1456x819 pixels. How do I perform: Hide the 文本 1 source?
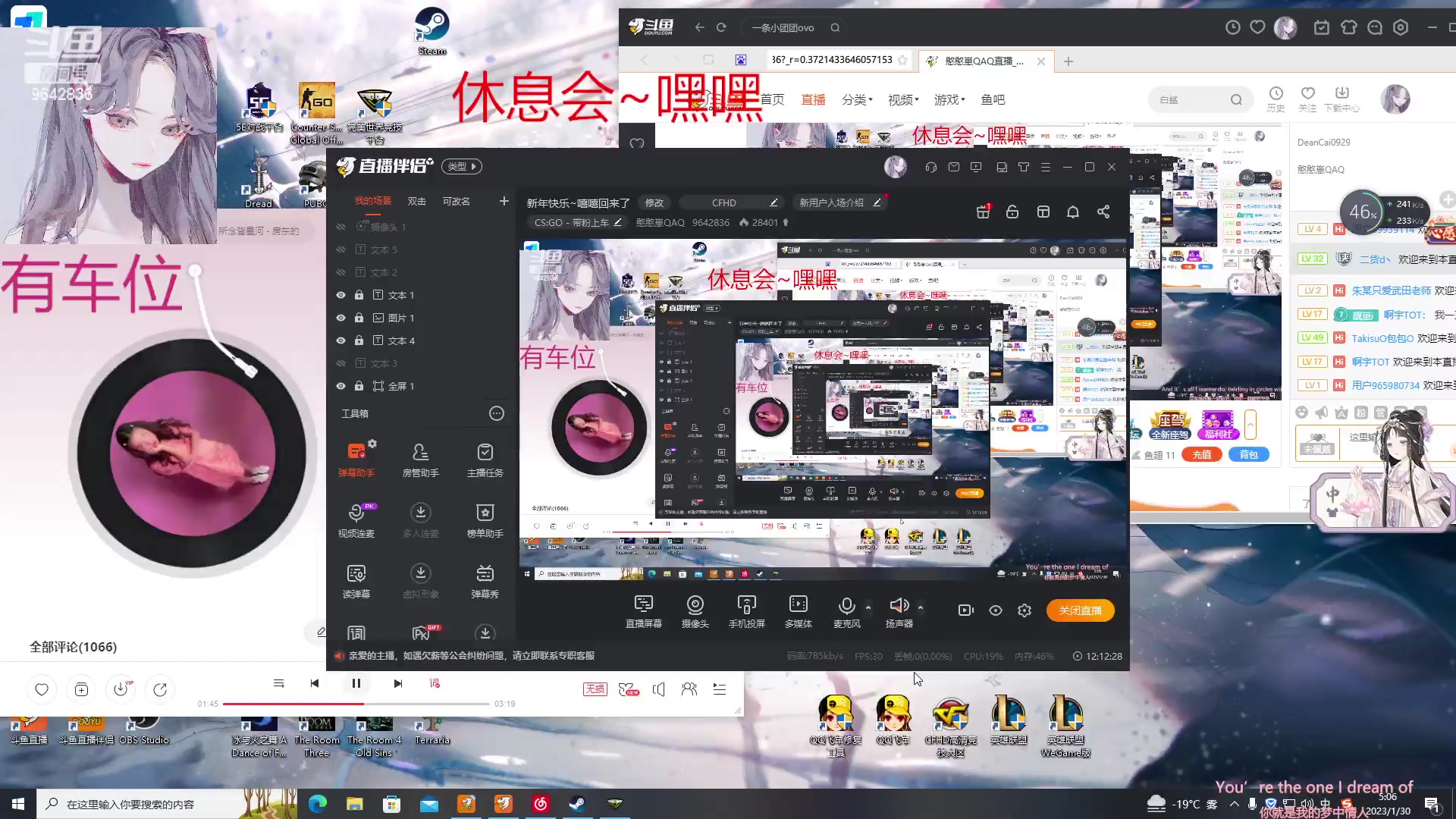coord(340,295)
